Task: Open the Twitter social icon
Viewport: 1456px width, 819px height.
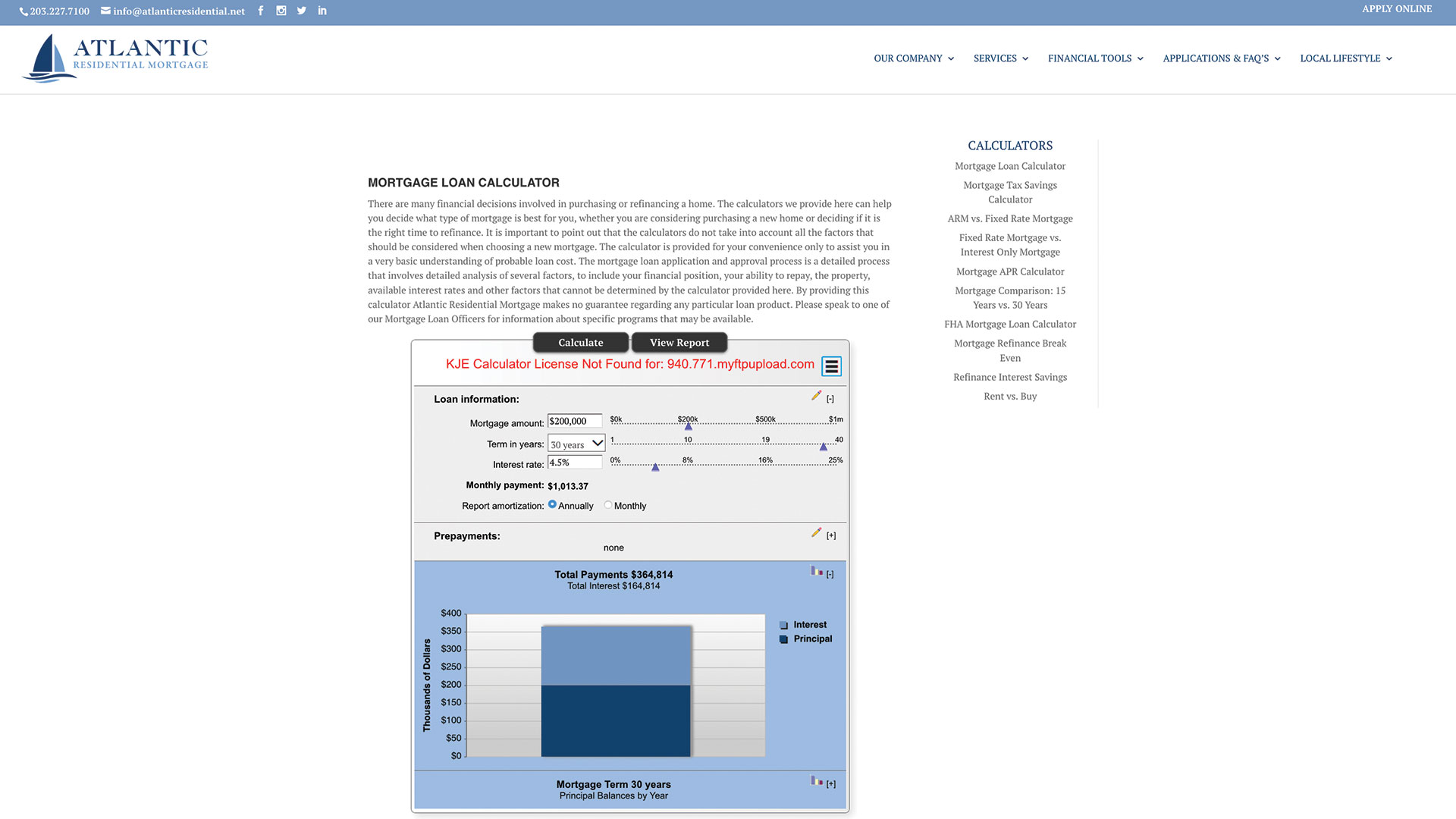Action: pos(302,11)
